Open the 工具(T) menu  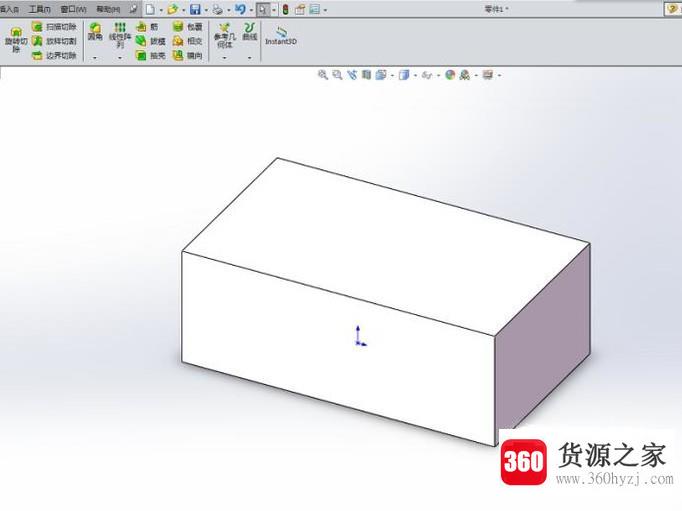[40, 9]
